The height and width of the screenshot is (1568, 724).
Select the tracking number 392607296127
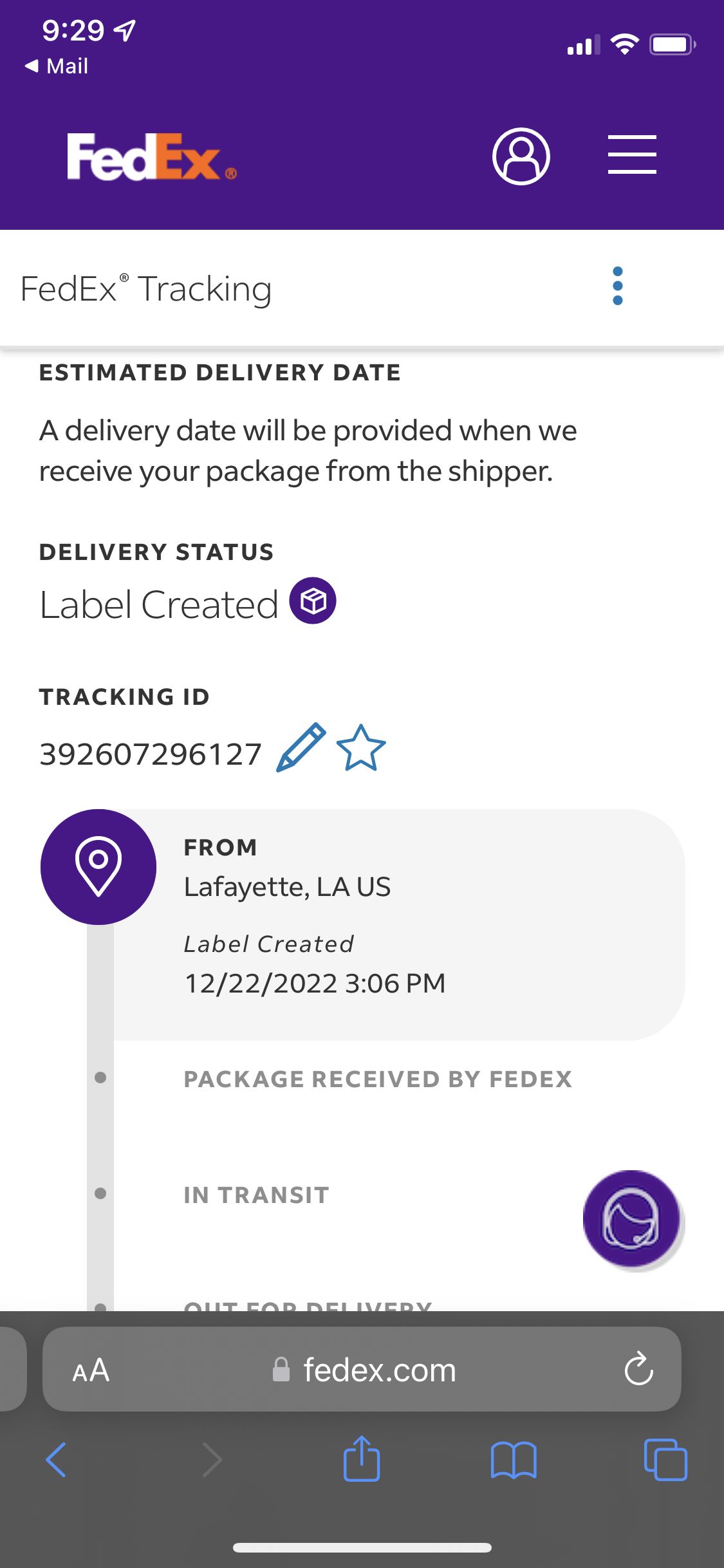[x=151, y=754]
